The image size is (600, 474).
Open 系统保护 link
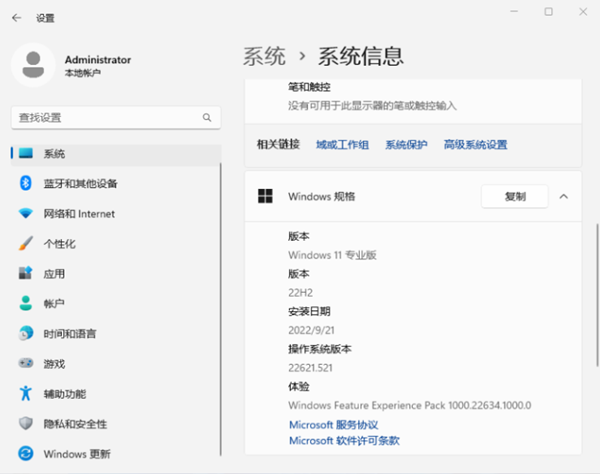pyautogui.click(x=406, y=145)
